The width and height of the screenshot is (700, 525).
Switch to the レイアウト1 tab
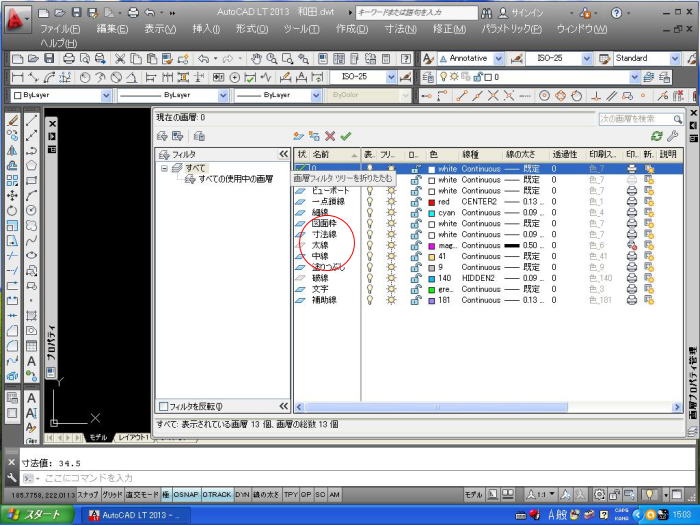pos(133,437)
